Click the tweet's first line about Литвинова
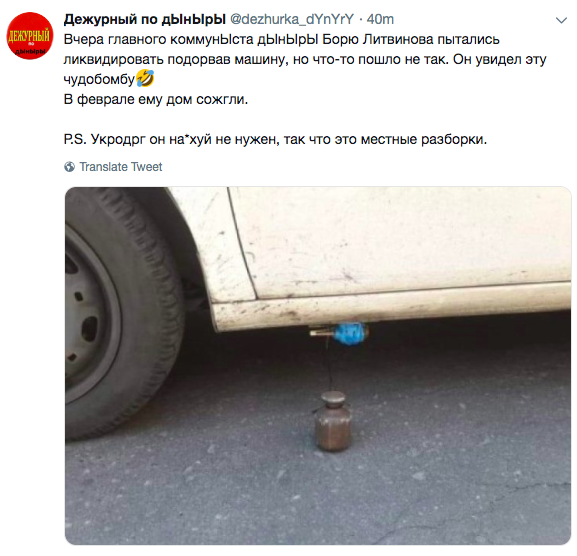This screenshot has height=556, width=577. coord(282,39)
